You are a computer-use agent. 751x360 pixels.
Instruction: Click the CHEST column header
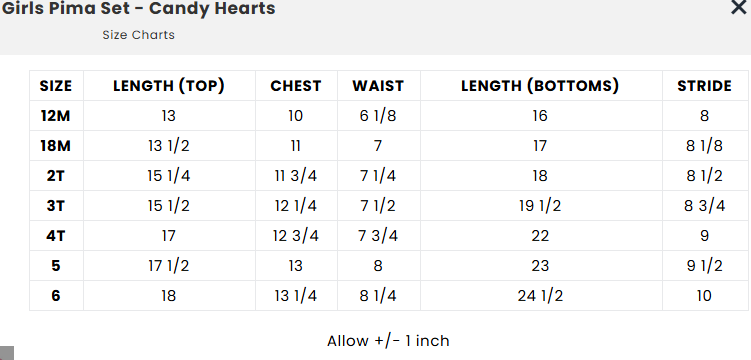[296, 86]
